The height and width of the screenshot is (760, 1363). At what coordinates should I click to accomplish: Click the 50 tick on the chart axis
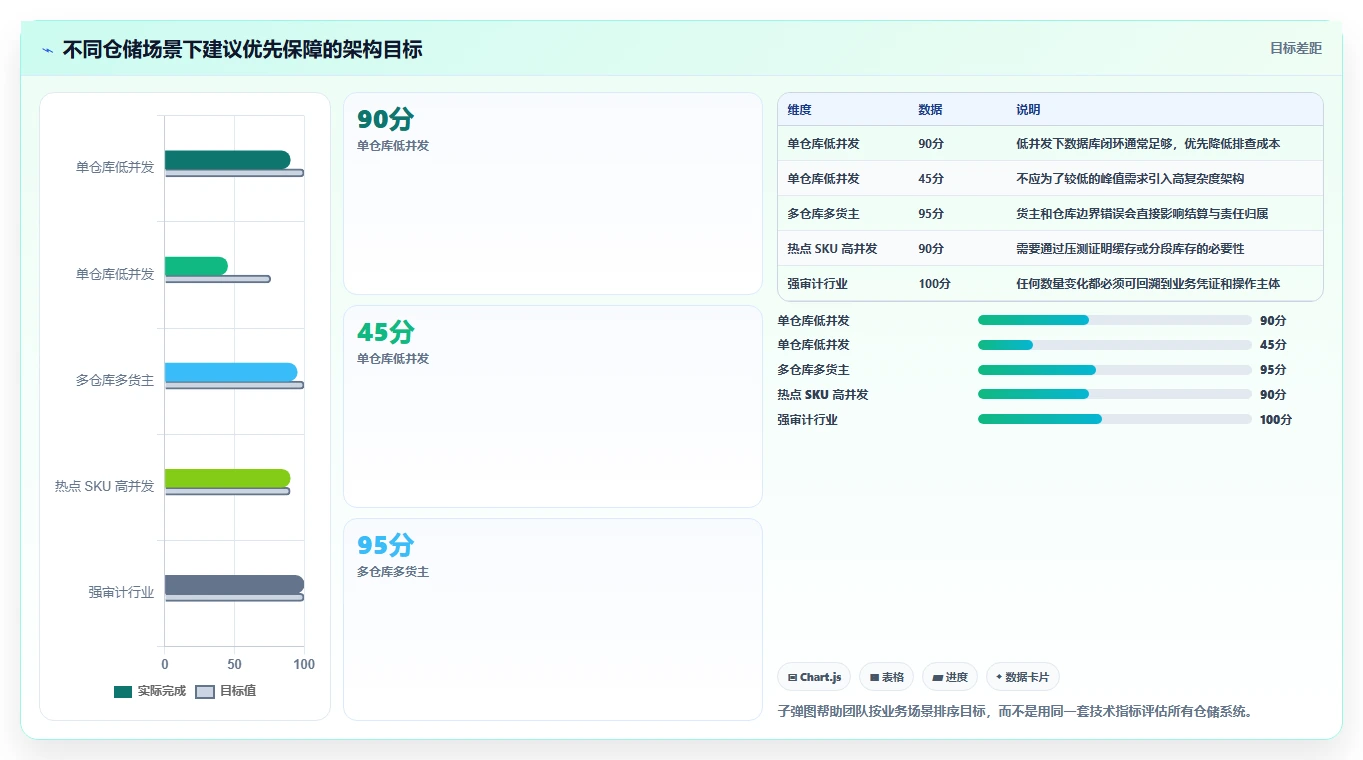tap(234, 664)
